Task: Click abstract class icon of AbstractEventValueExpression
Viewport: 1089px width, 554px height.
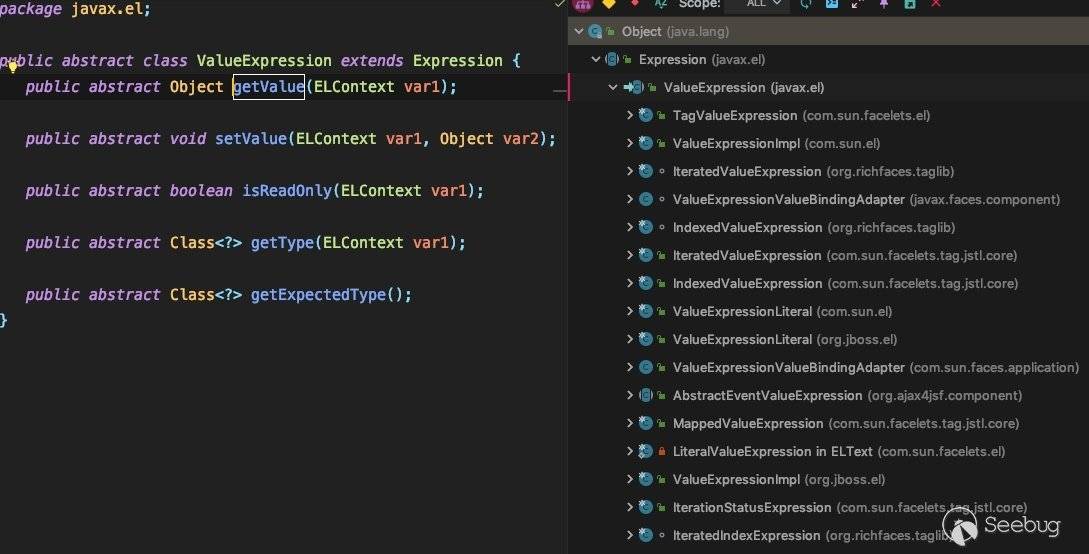Action: pyautogui.click(x=645, y=395)
